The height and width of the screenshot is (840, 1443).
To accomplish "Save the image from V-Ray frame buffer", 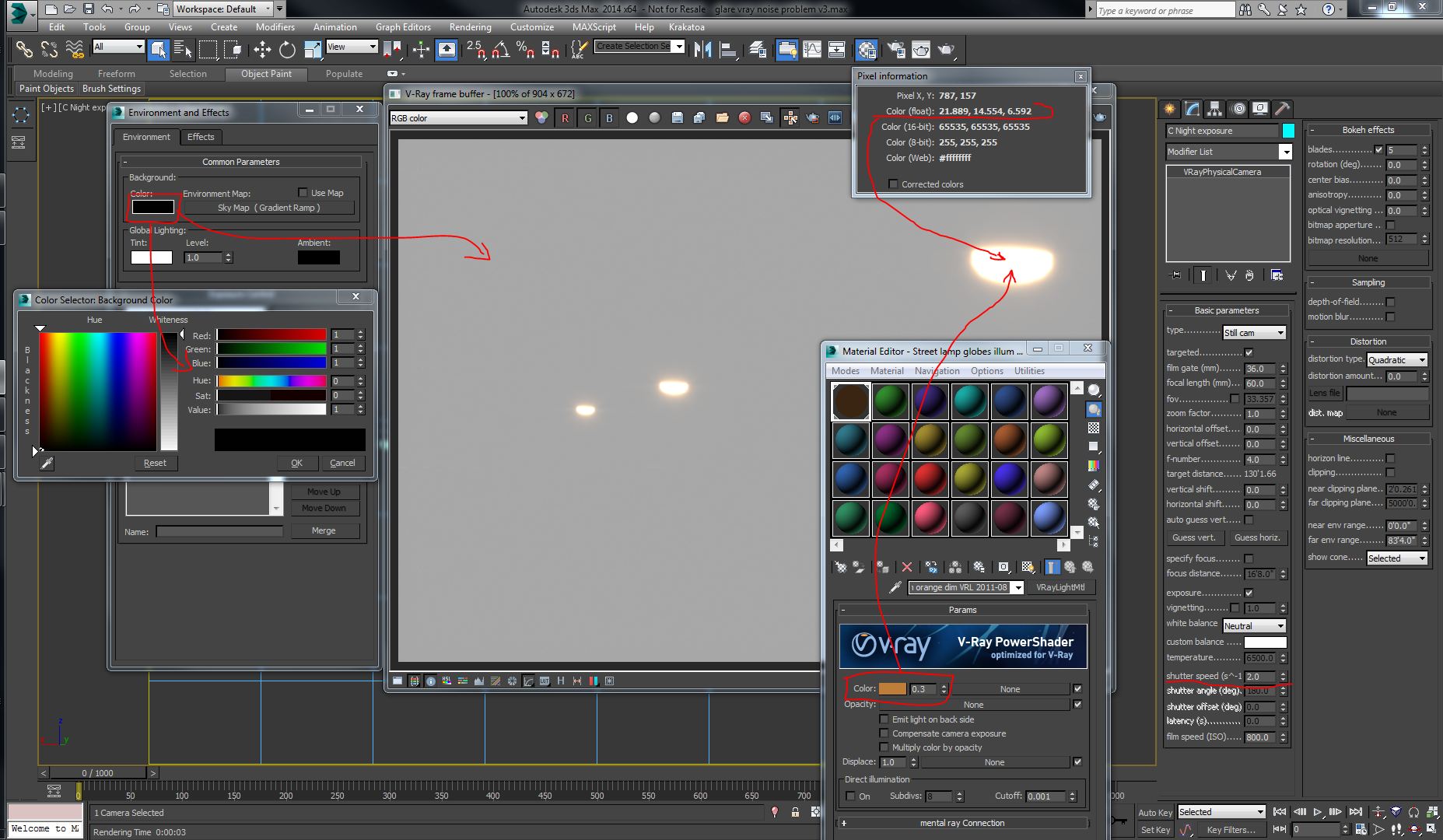I will click(x=677, y=118).
